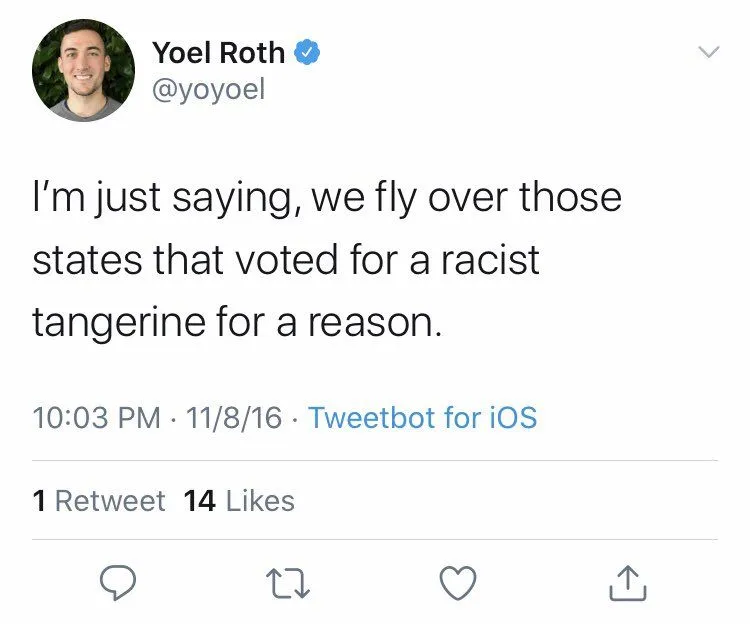
Task: Click the bold retweet count number
Action: tap(39, 500)
